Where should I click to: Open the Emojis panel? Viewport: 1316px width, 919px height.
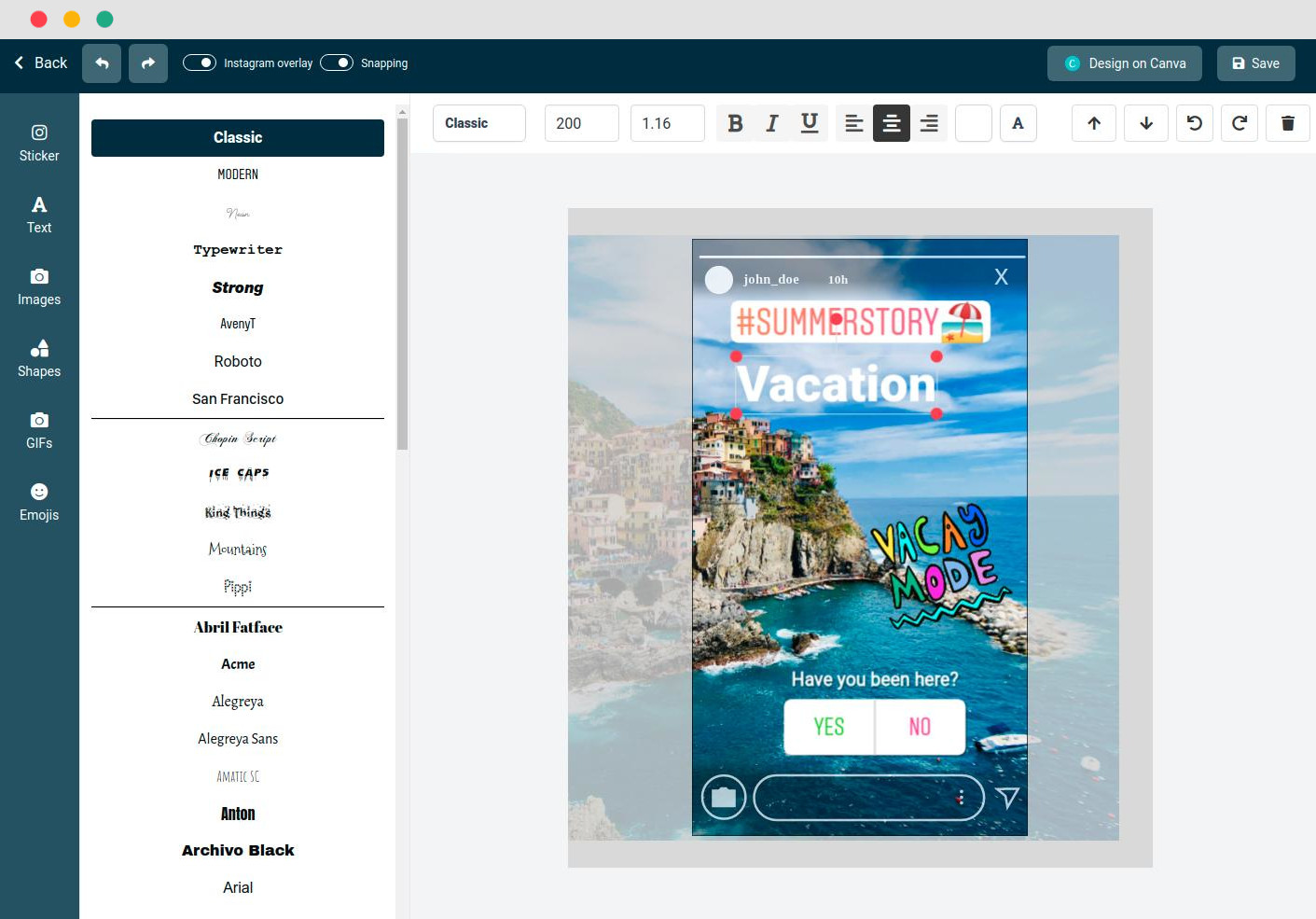pos(38,500)
